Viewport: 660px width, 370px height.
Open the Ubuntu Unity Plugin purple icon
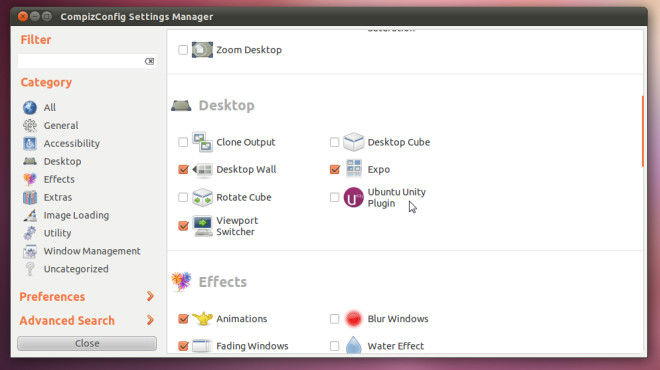(354, 197)
